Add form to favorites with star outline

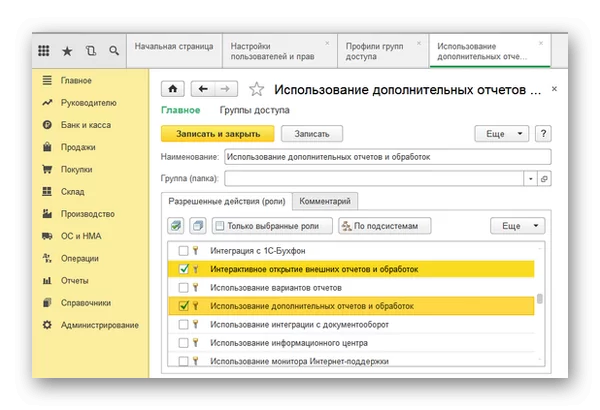click(256, 88)
